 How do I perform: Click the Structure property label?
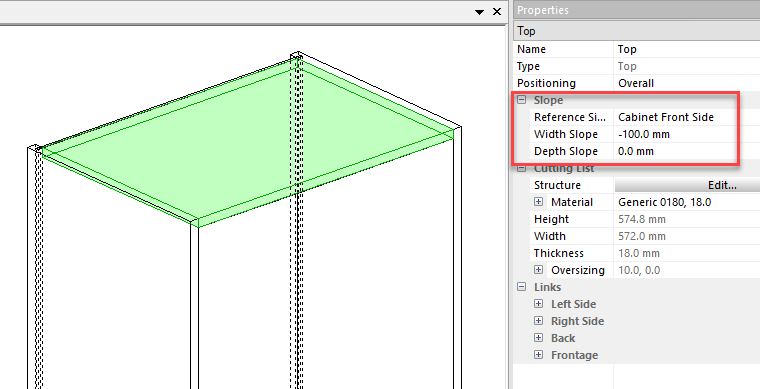click(x=557, y=185)
